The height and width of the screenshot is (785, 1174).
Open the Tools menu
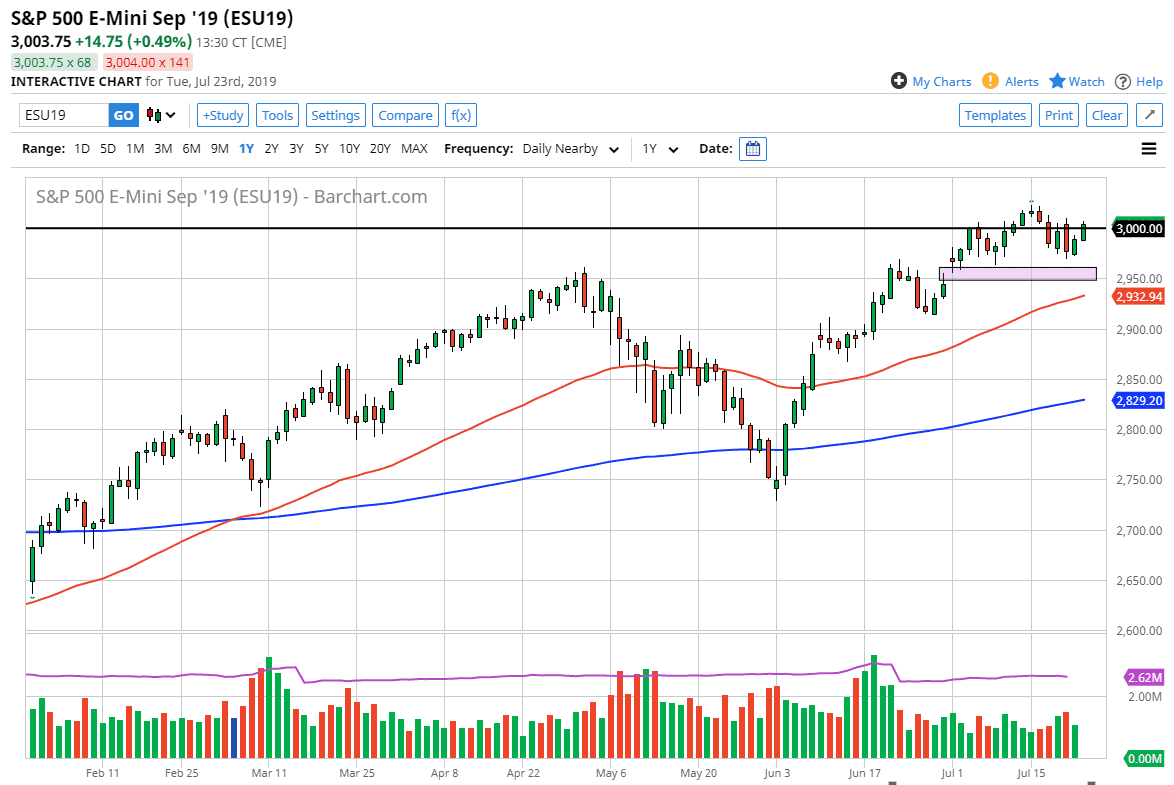[277, 115]
